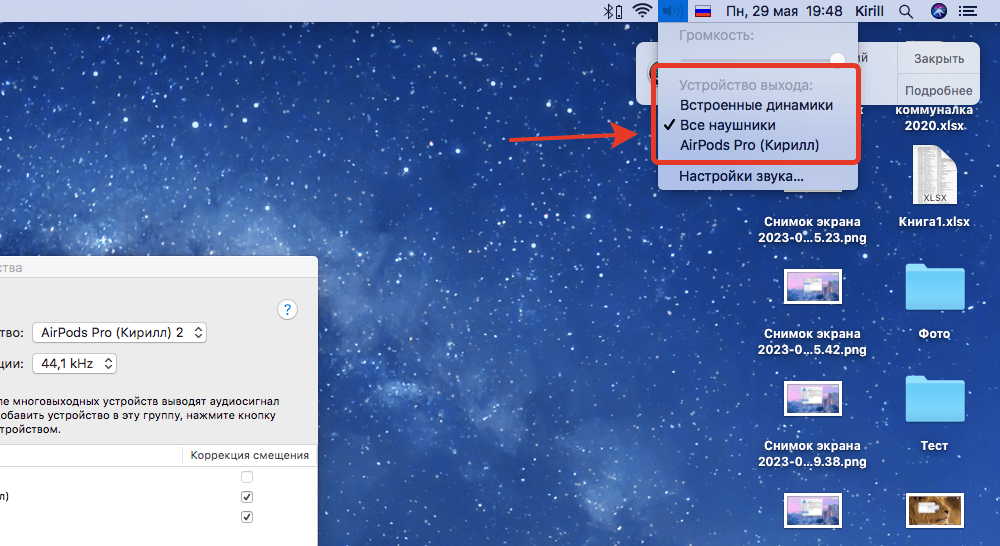
Task: Launch Siri from the menu bar
Action: [938, 12]
